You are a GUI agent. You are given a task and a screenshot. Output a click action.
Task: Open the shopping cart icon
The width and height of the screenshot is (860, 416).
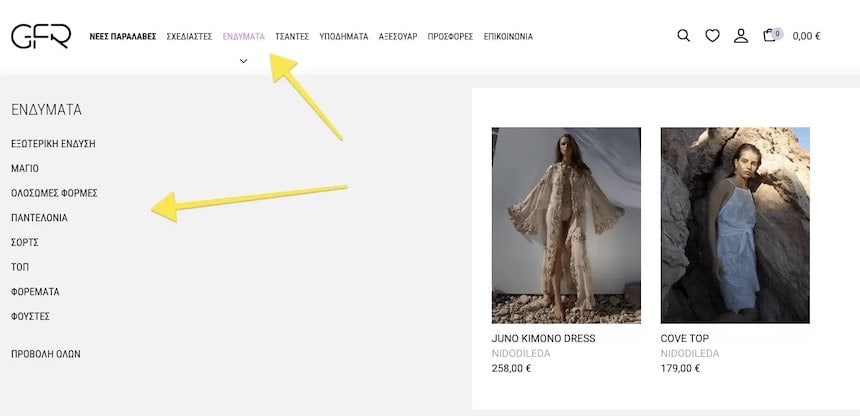[x=769, y=36]
